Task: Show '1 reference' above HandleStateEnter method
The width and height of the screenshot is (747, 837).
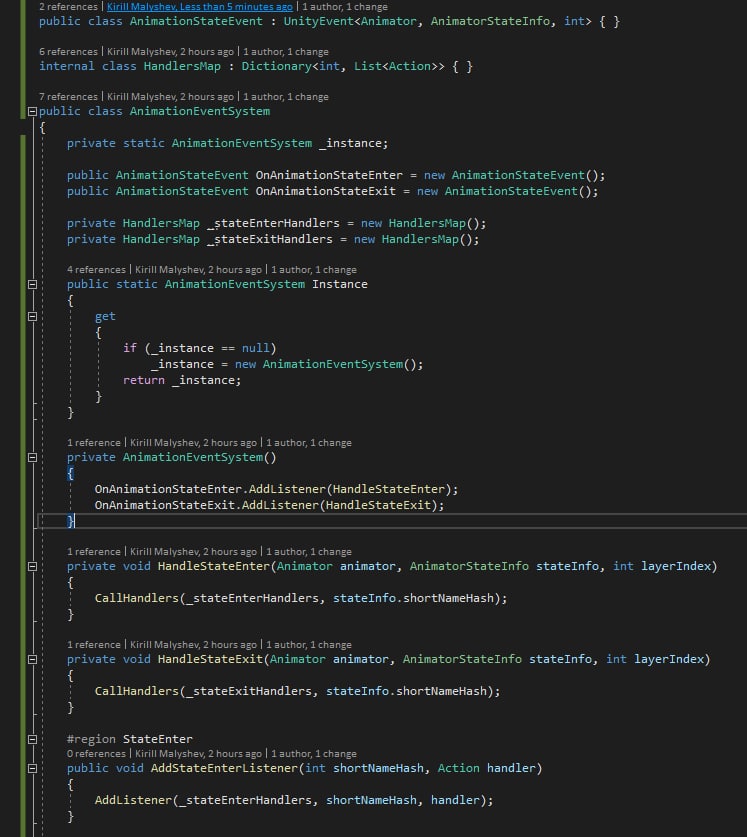Action: (x=94, y=551)
